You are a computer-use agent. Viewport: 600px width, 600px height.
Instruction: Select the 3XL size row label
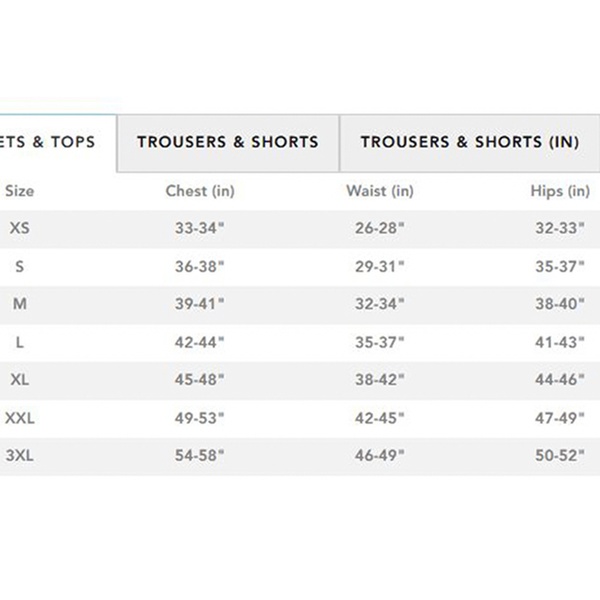(20, 455)
